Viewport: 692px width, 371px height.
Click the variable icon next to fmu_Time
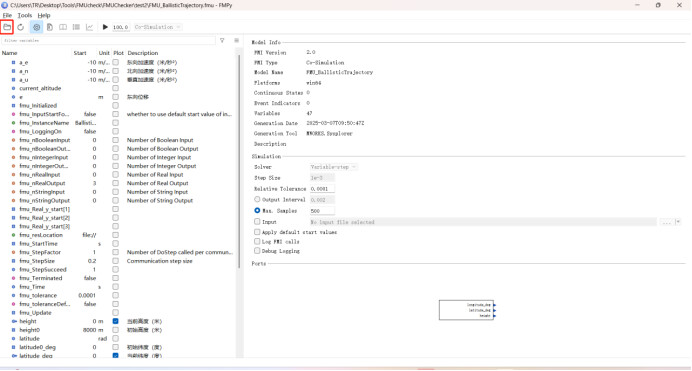pos(13,287)
